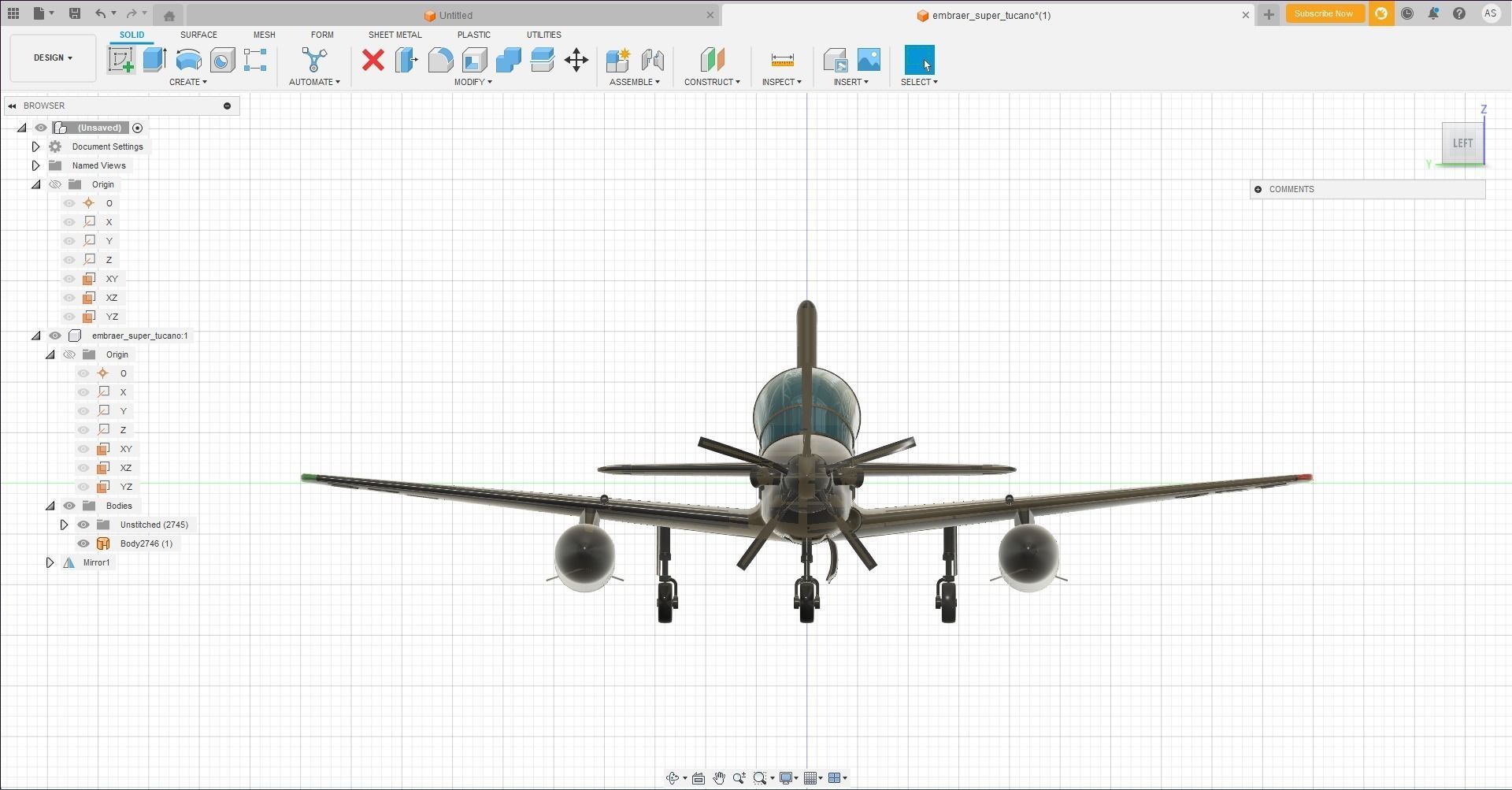This screenshot has width=1512, height=790.
Task: Collapse the Bodies folder
Action: [50, 506]
